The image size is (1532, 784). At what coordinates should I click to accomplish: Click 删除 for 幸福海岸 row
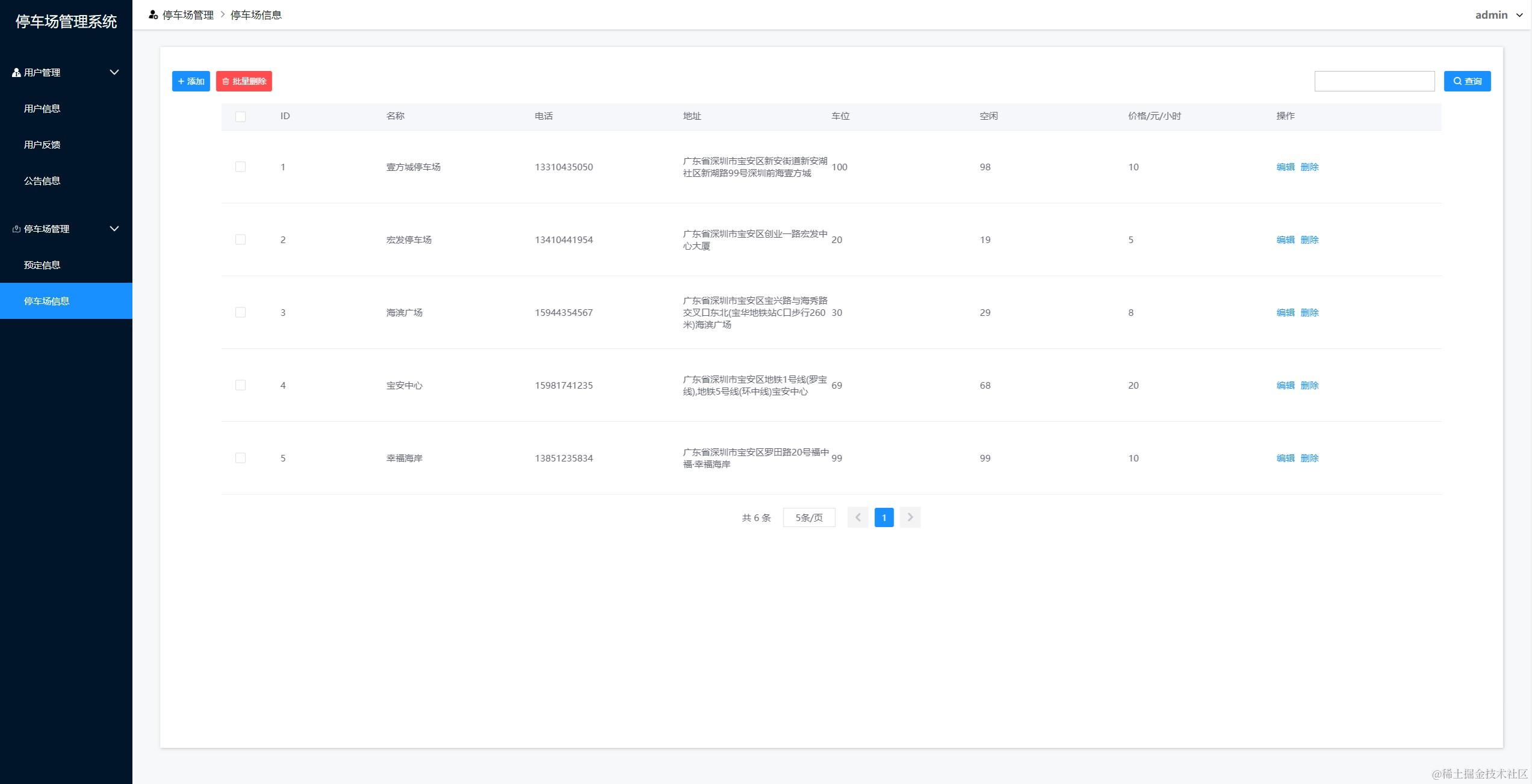[x=1309, y=458]
